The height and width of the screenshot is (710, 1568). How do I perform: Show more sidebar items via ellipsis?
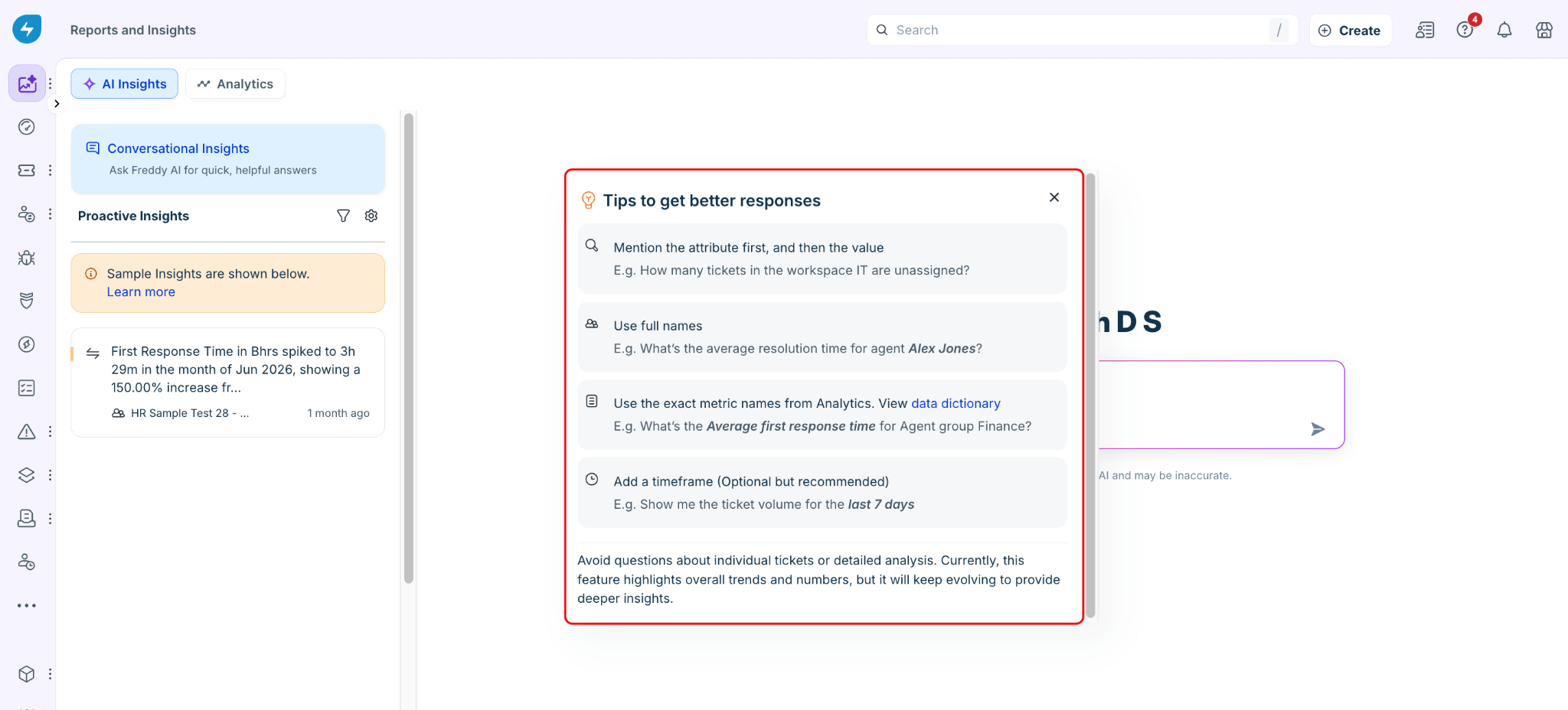click(27, 605)
